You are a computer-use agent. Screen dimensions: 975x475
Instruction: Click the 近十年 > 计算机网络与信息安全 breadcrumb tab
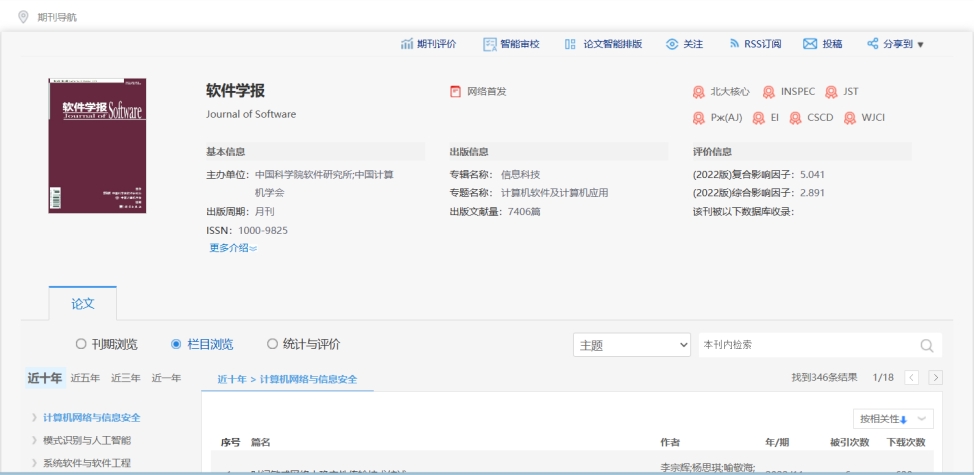[x=287, y=379]
